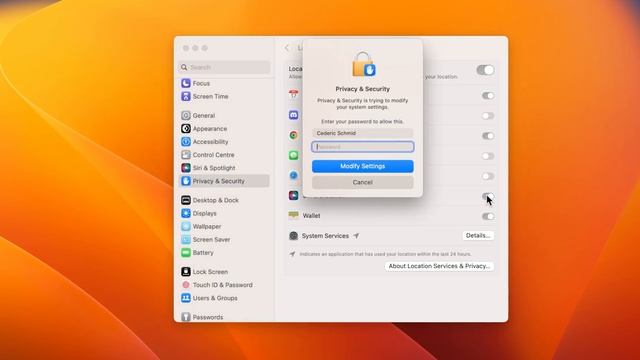Viewport: 640px width, 360px height.
Task: Click the System Services gear icon
Action: [x=293, y=236]
